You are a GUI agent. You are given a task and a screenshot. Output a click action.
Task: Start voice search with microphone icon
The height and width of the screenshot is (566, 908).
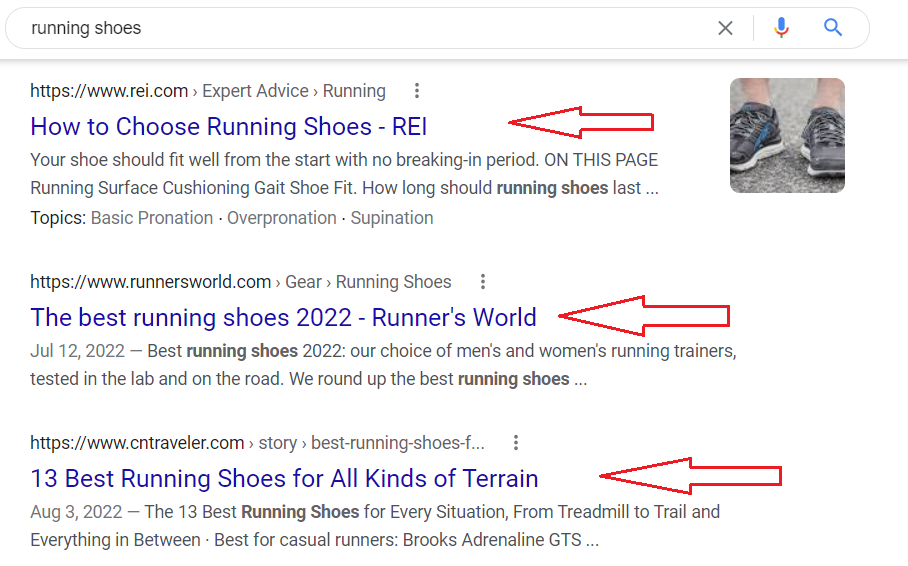tap(781, 28)
